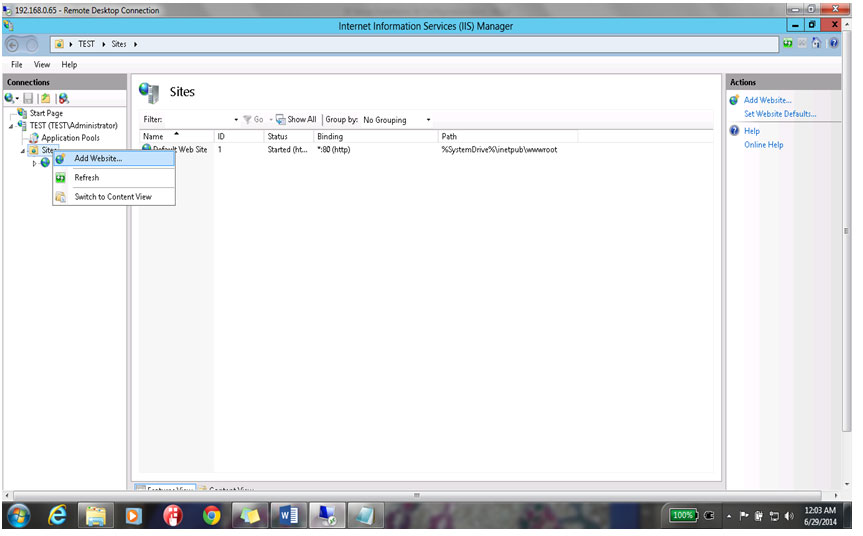The height and width of the screenshot is (536, 863).
Task: Click the green Refresh Page icon beside address bar
Action: [788, 43]
